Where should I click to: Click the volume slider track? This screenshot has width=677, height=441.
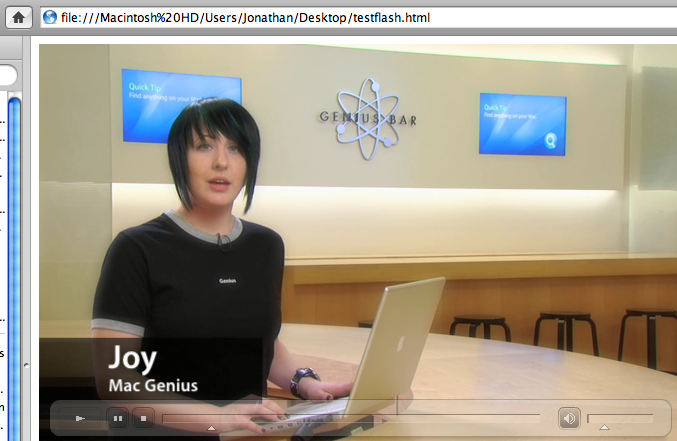(x=620, y=418)
